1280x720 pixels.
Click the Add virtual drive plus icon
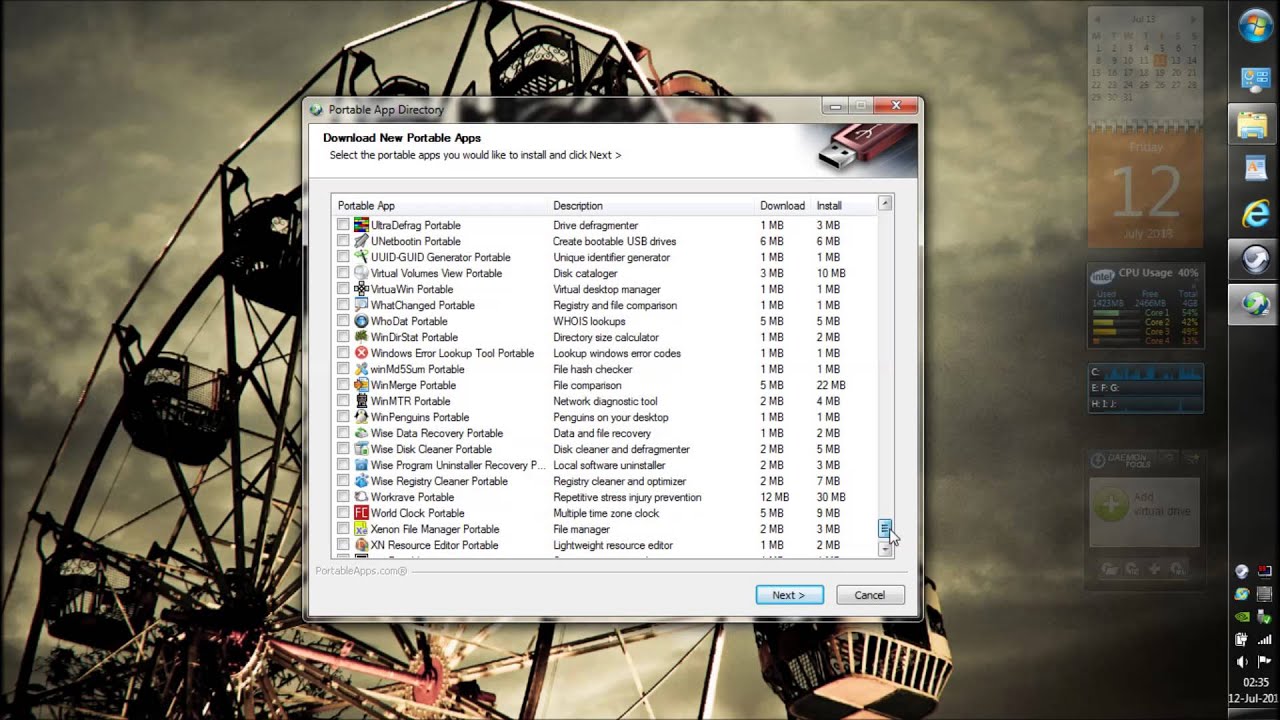click(1110, 505)
